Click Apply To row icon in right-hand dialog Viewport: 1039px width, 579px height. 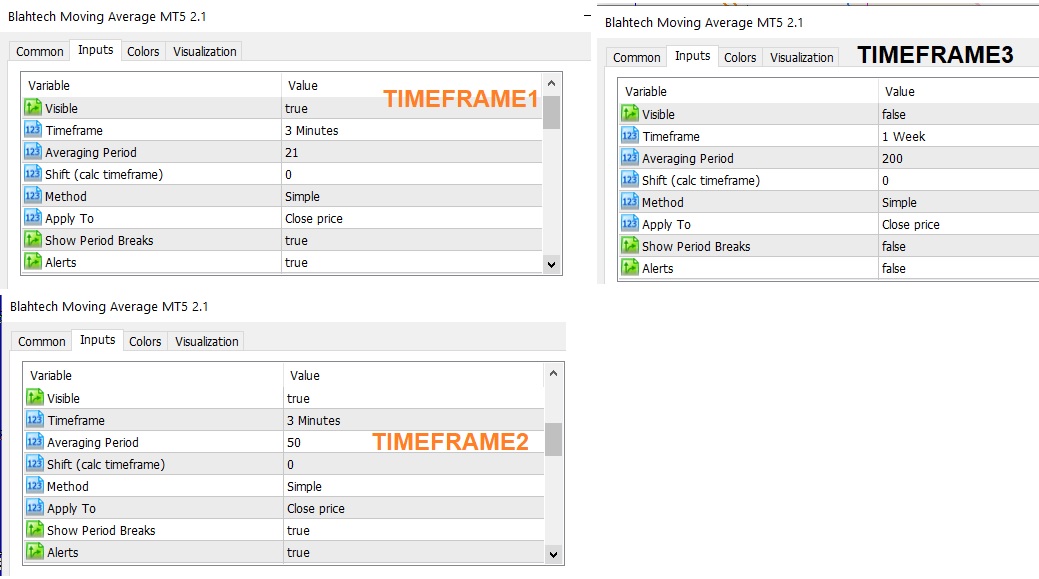[629, 223]
